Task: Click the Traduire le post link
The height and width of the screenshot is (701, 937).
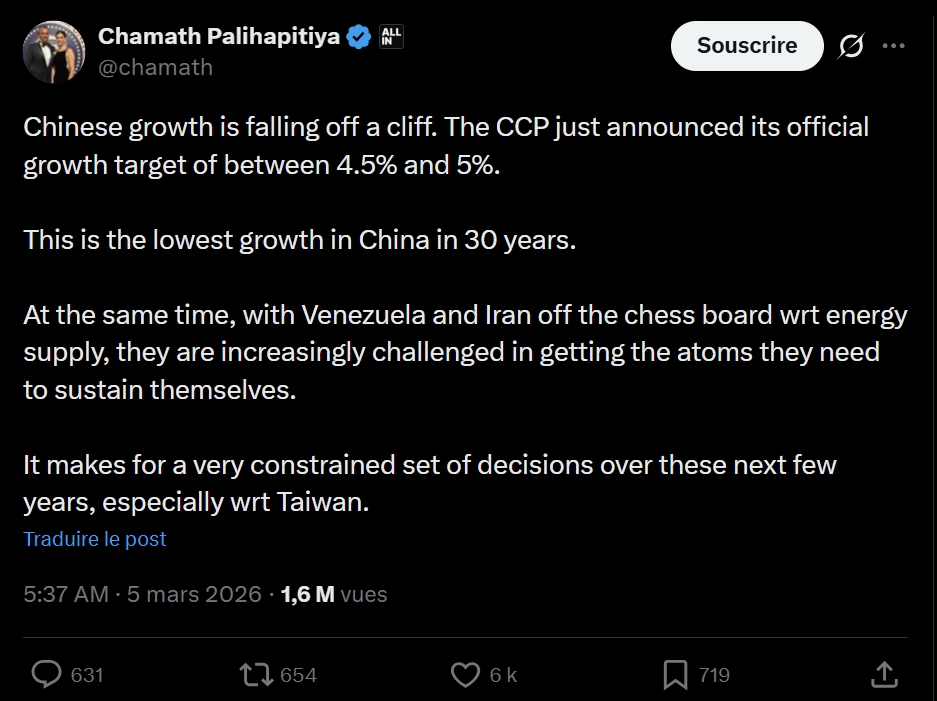Action: click(95, 539)
